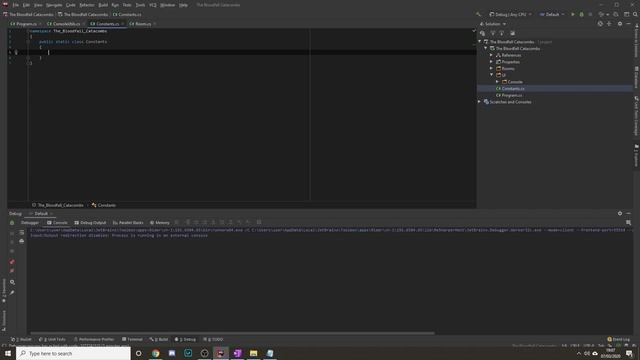
Task: Switch to Debug Output tab
Action: click(90, 223)
